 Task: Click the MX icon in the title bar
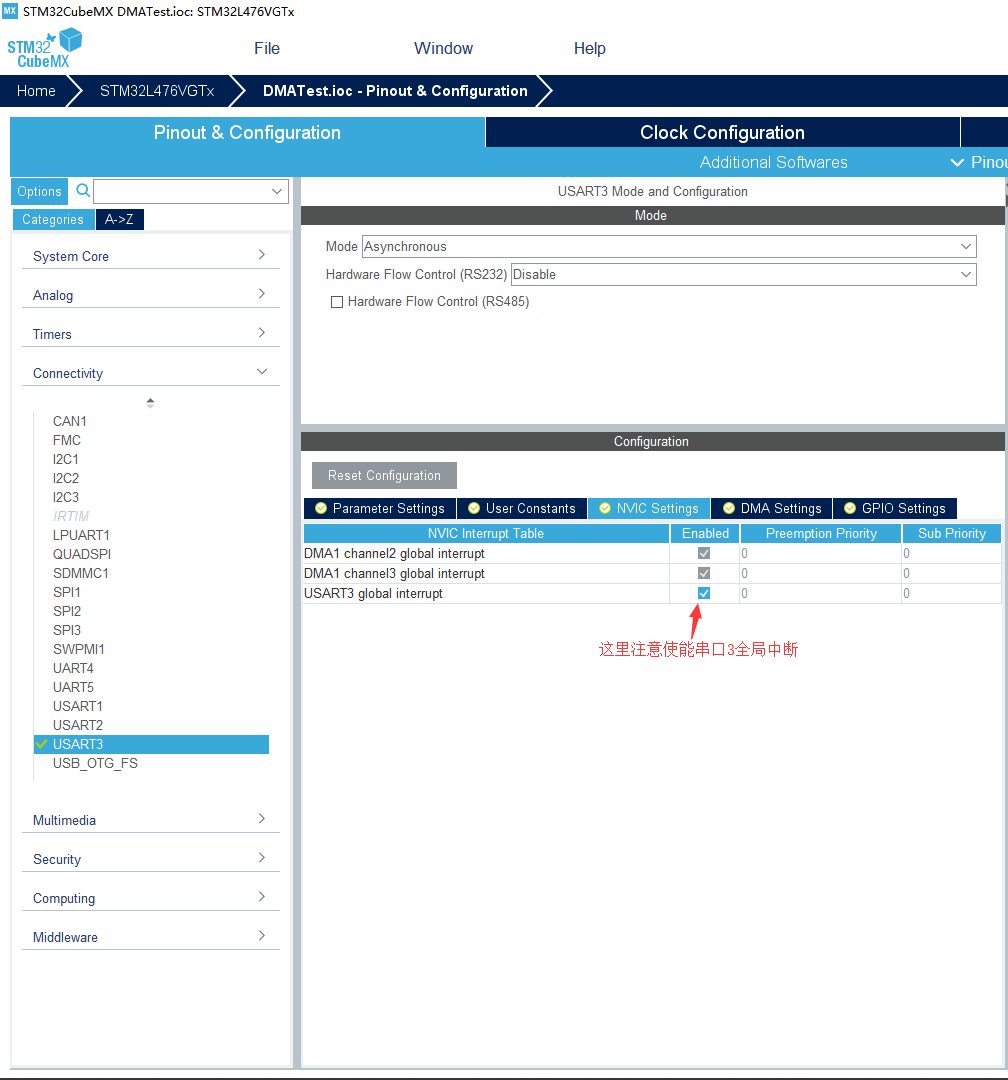pos(10,10)
